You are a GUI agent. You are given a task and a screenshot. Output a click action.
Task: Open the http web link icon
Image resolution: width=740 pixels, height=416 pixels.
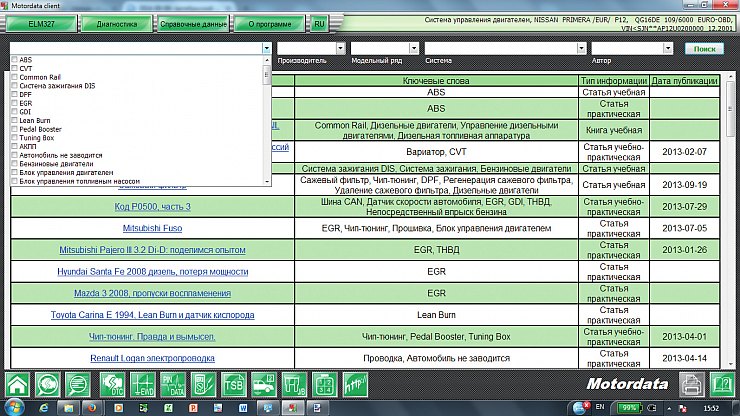click(x=355, y=384)
